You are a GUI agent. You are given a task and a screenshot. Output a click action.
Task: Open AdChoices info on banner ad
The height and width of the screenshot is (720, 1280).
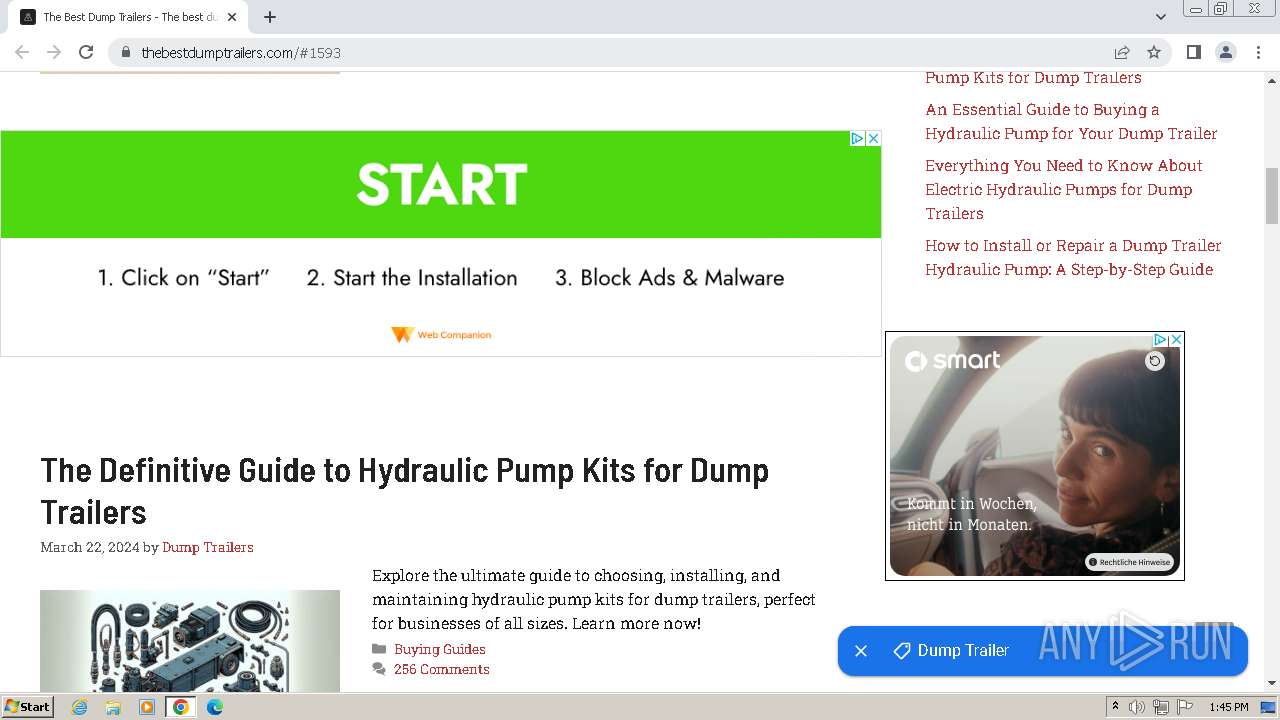857,139
